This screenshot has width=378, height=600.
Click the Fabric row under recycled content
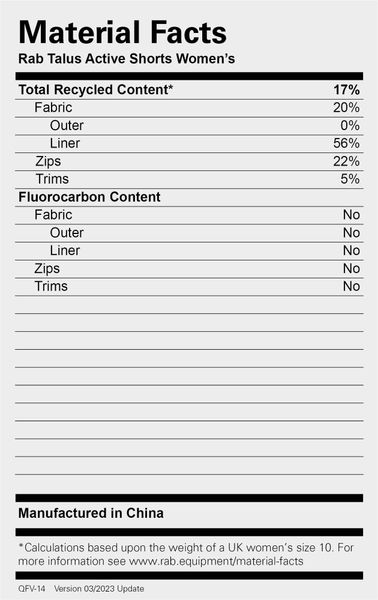(x=189, y=108)
